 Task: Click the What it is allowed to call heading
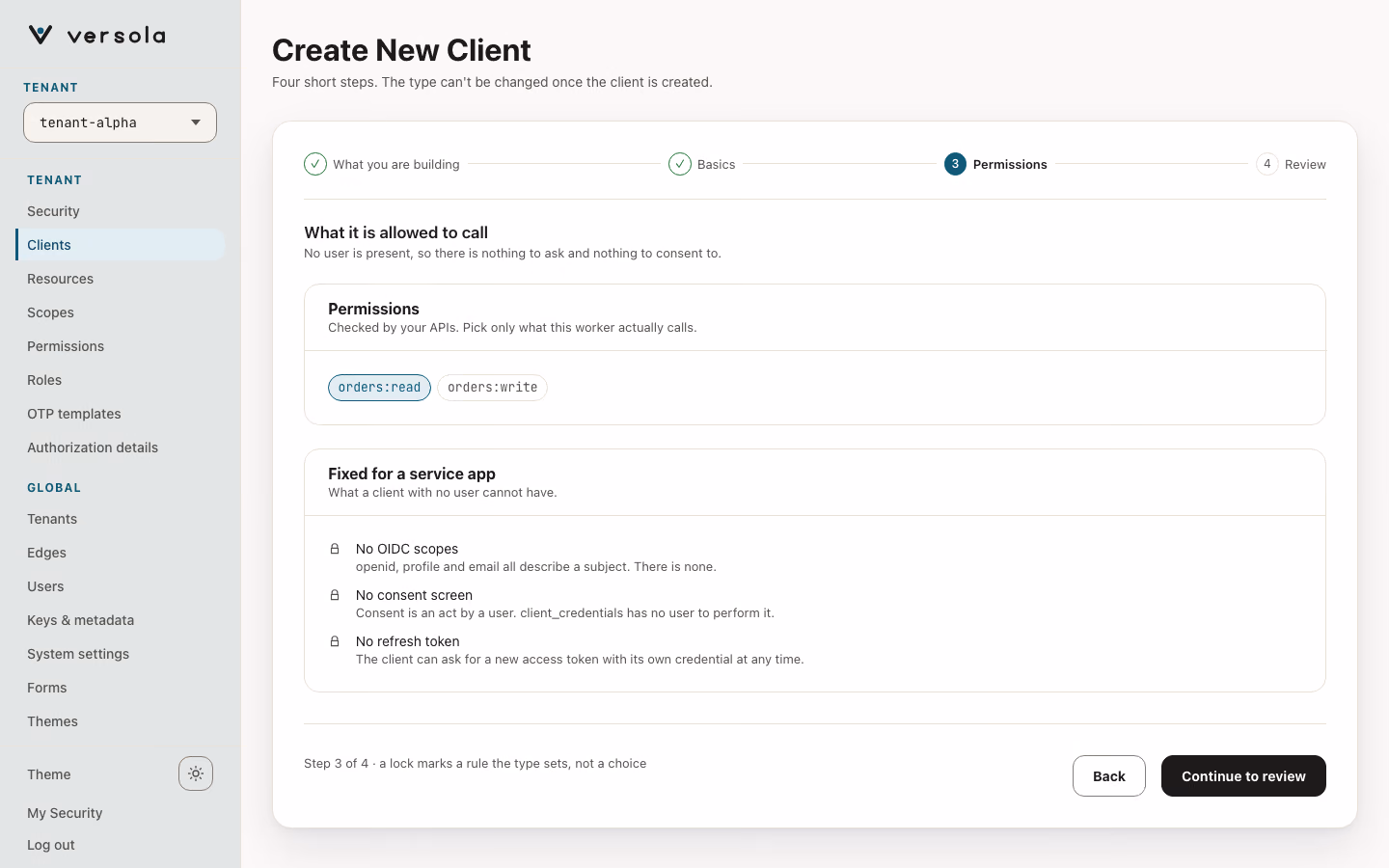click(396, 232)
